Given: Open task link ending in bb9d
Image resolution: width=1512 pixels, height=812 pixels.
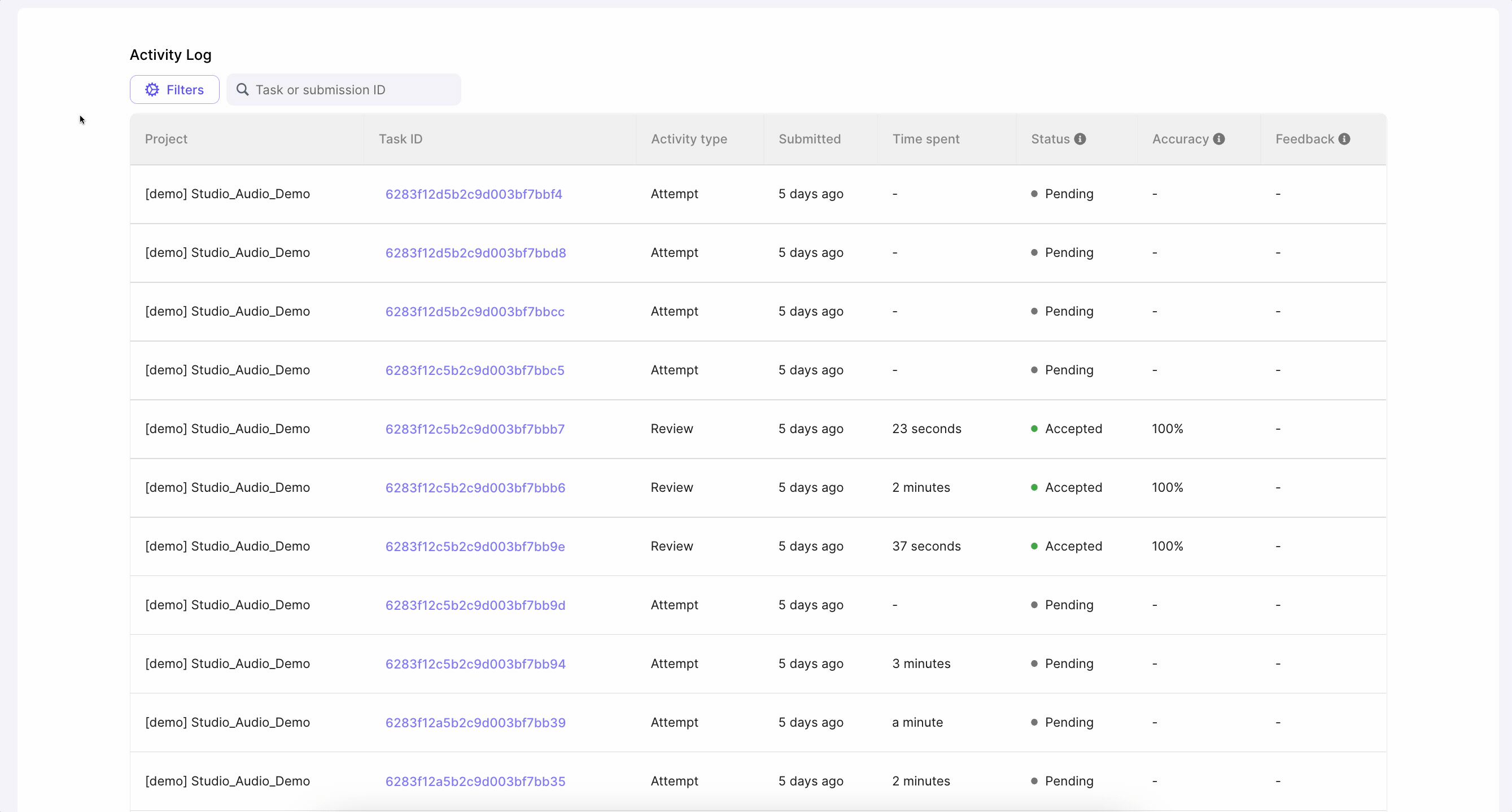Looking at the screenshot, I should (475, 605).
